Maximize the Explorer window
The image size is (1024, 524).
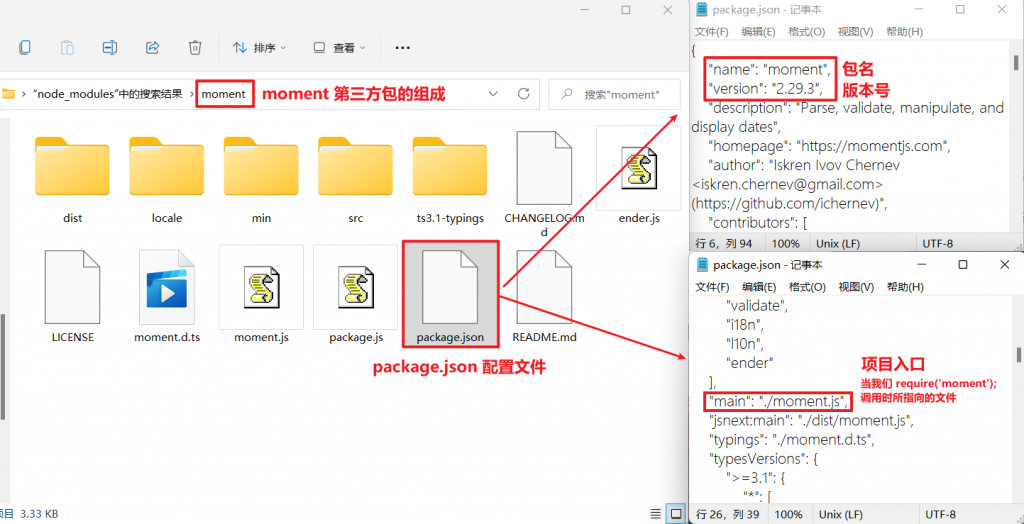click(x=626, y=10)
